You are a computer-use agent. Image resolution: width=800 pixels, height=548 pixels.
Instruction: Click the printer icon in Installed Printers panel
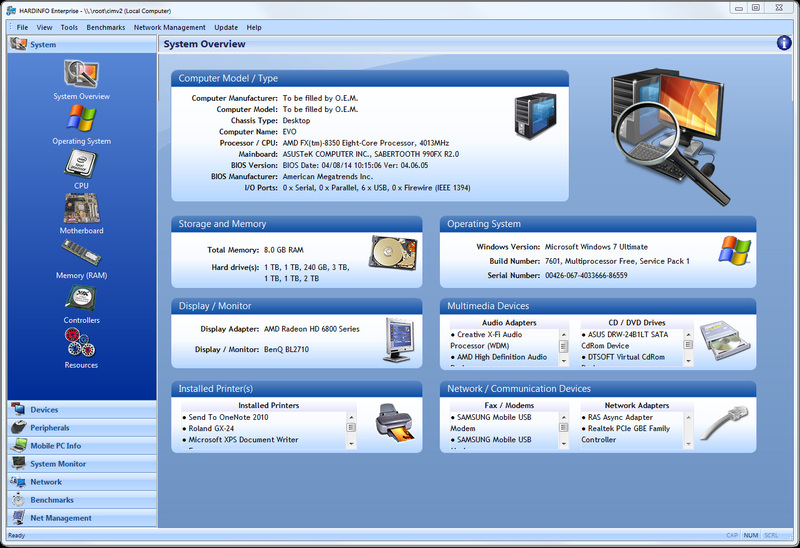point(395,422)
